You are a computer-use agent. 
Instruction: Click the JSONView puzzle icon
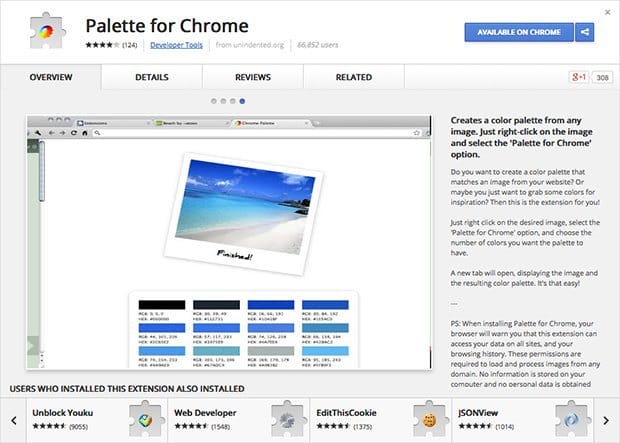[x=573, y=419]
